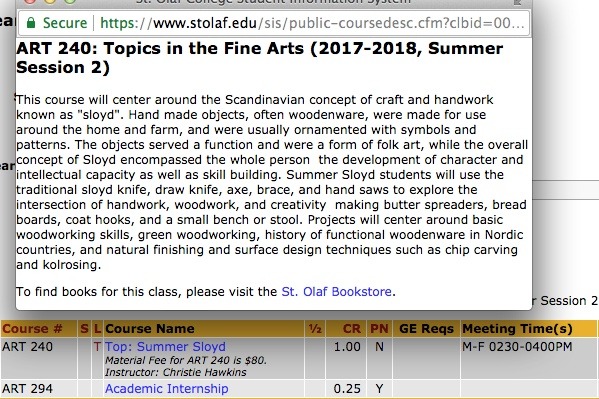Open the St. Olaf Bookstore link
The width and height of the screenshot is (599, 399).
(x=336, y=292)
